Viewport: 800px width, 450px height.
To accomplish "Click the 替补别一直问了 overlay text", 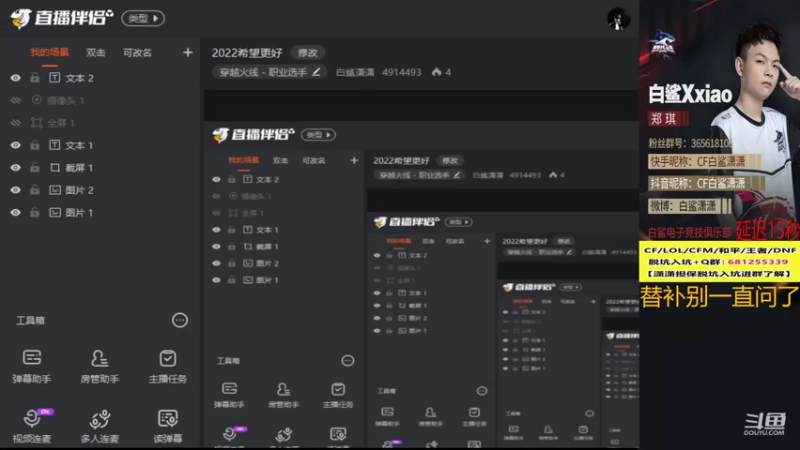I will (x=719, y=296).
